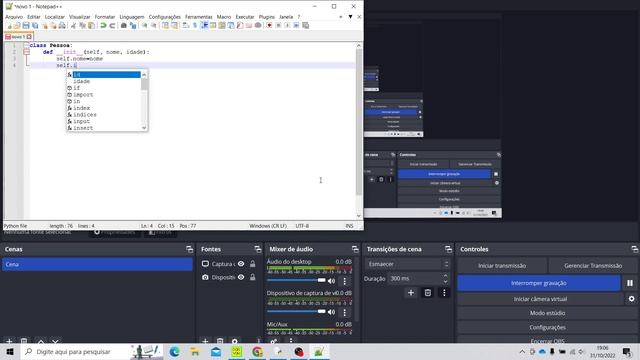
Task: Open the Arquivo menu in Notepad++
Action: point(14,17)
